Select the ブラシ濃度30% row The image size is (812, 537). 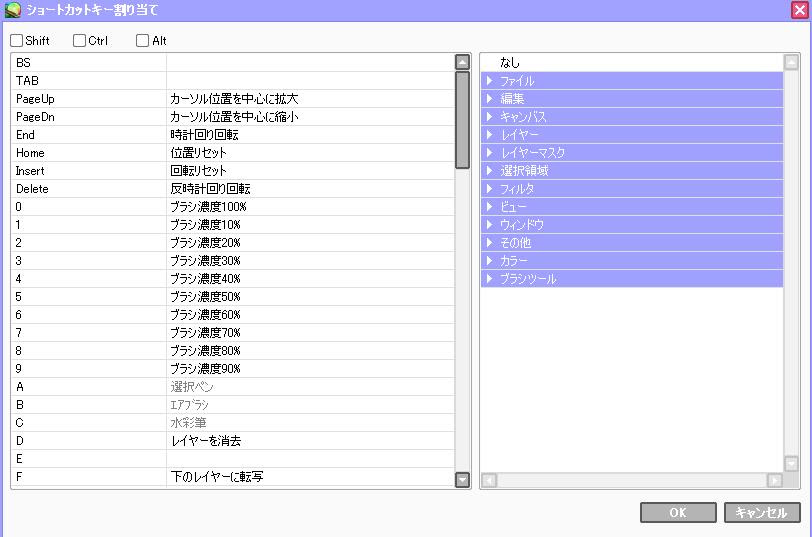pyautogui.click(x=233, y=260)
